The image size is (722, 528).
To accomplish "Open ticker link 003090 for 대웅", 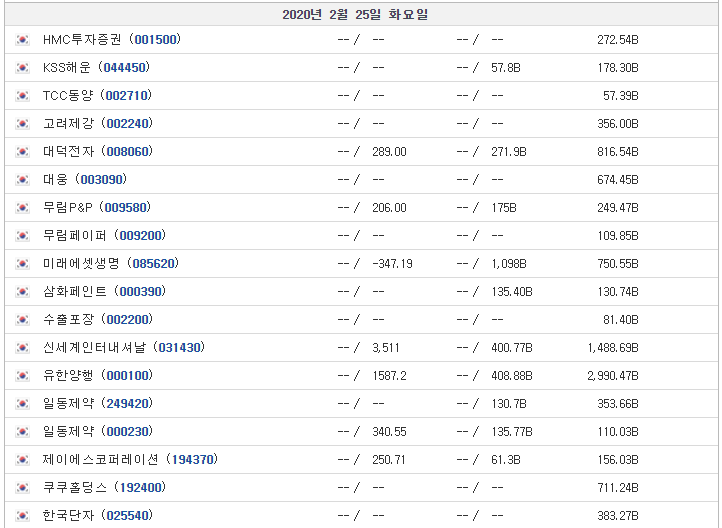I will point(102,180).
